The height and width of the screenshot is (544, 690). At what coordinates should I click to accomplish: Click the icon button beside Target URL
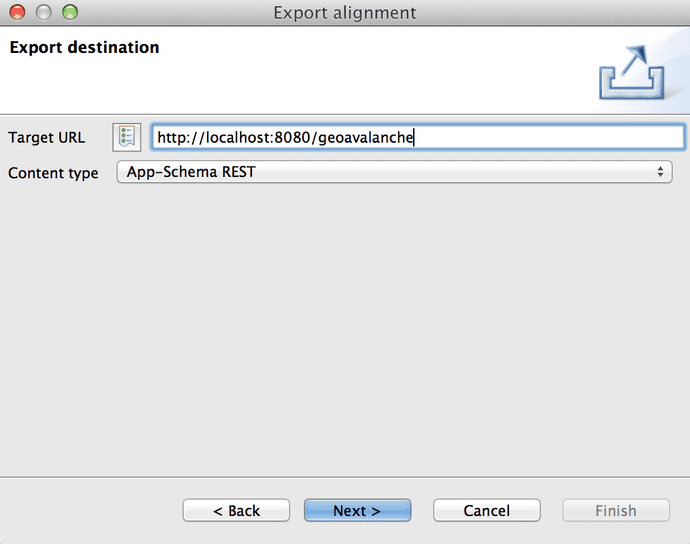coord(127,137)
